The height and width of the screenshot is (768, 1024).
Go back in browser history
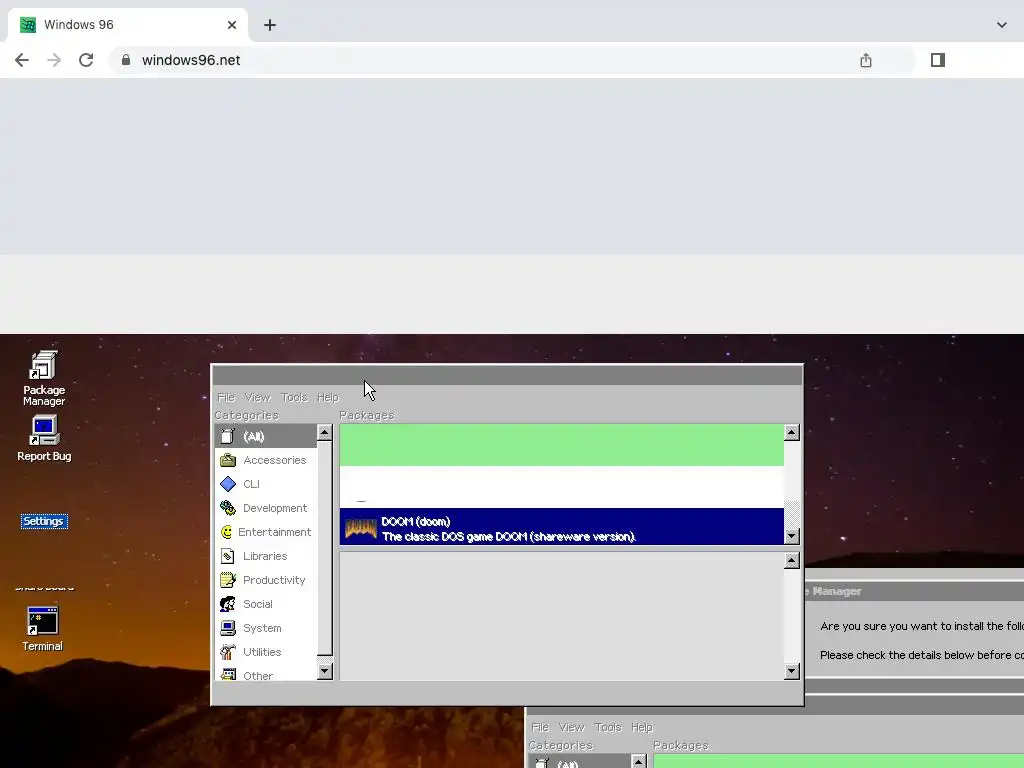pyautogui.click(x=22, y=60)
